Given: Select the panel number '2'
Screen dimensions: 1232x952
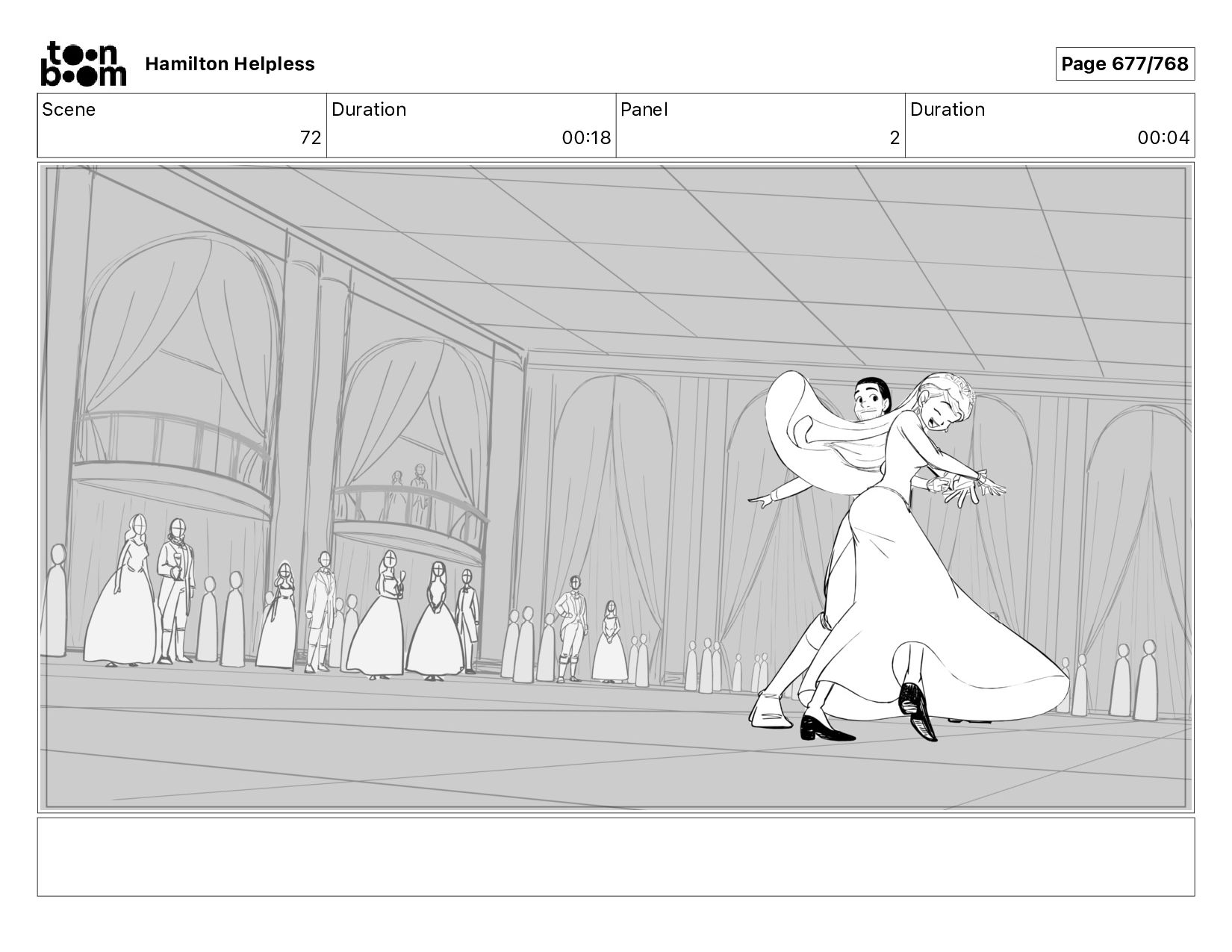Looking at the screenshot, I should click(895, 138).
